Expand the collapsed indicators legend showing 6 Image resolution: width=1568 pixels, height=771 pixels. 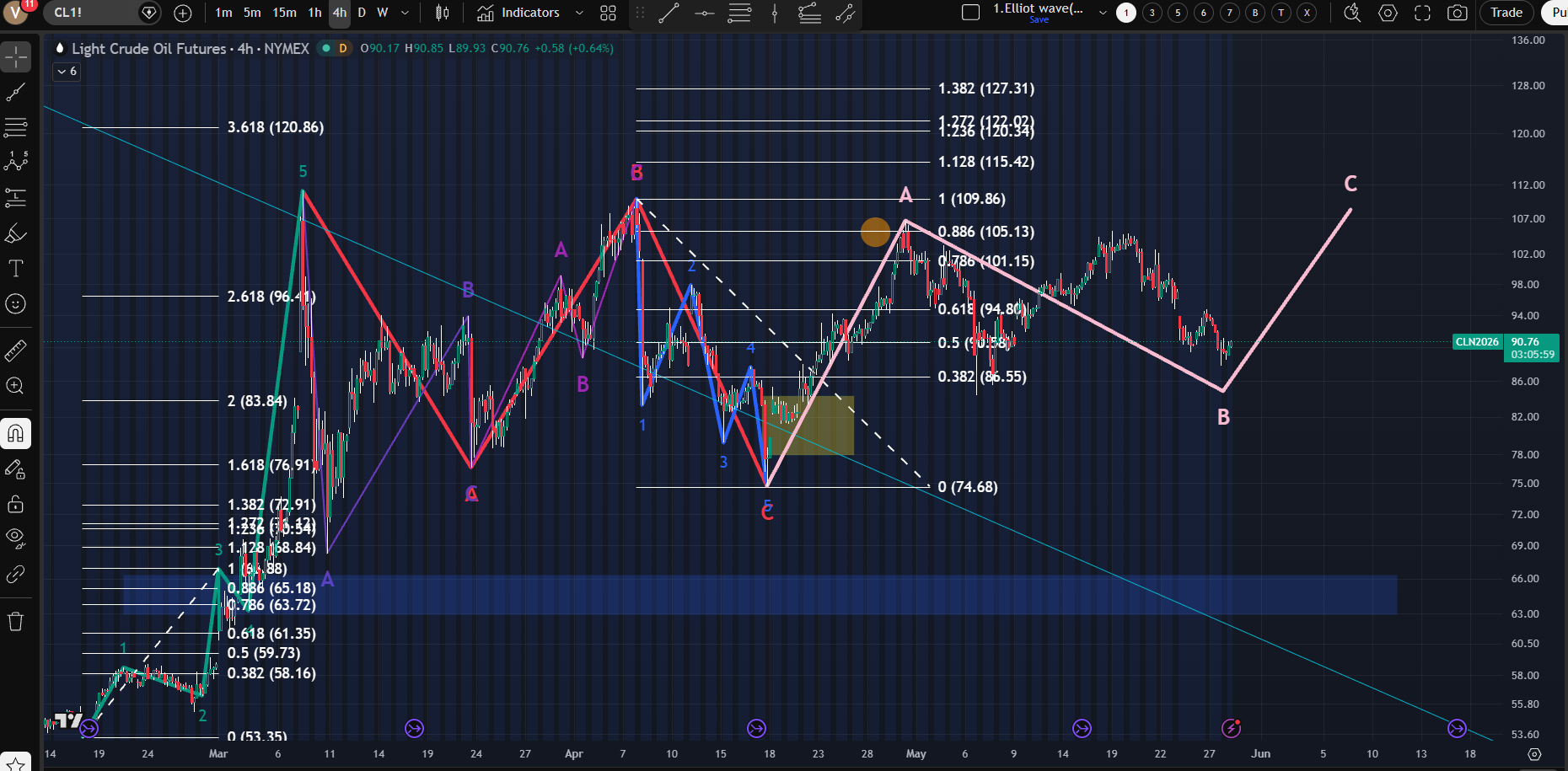67,72
